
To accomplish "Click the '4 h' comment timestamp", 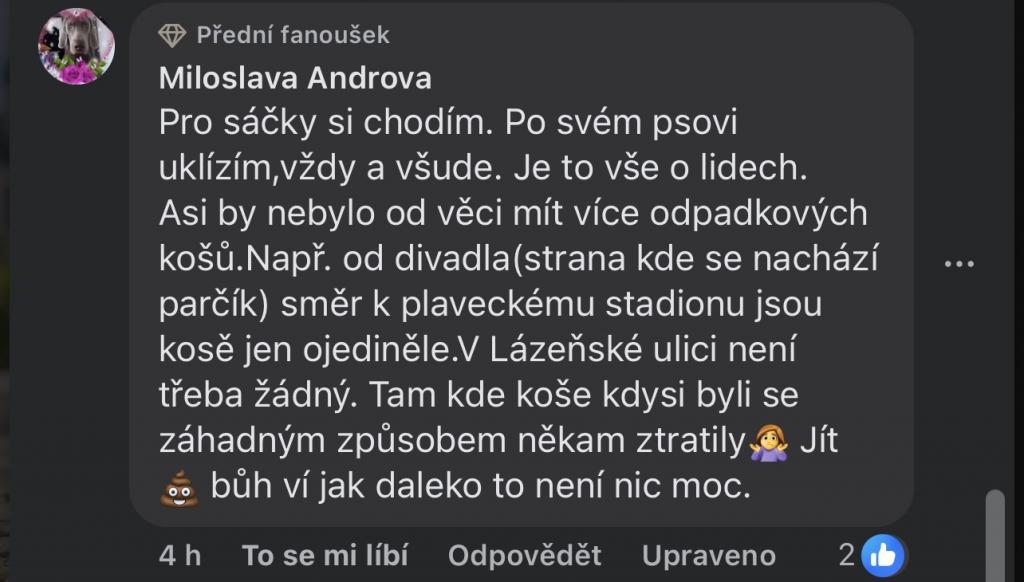I will coord(180,555).
